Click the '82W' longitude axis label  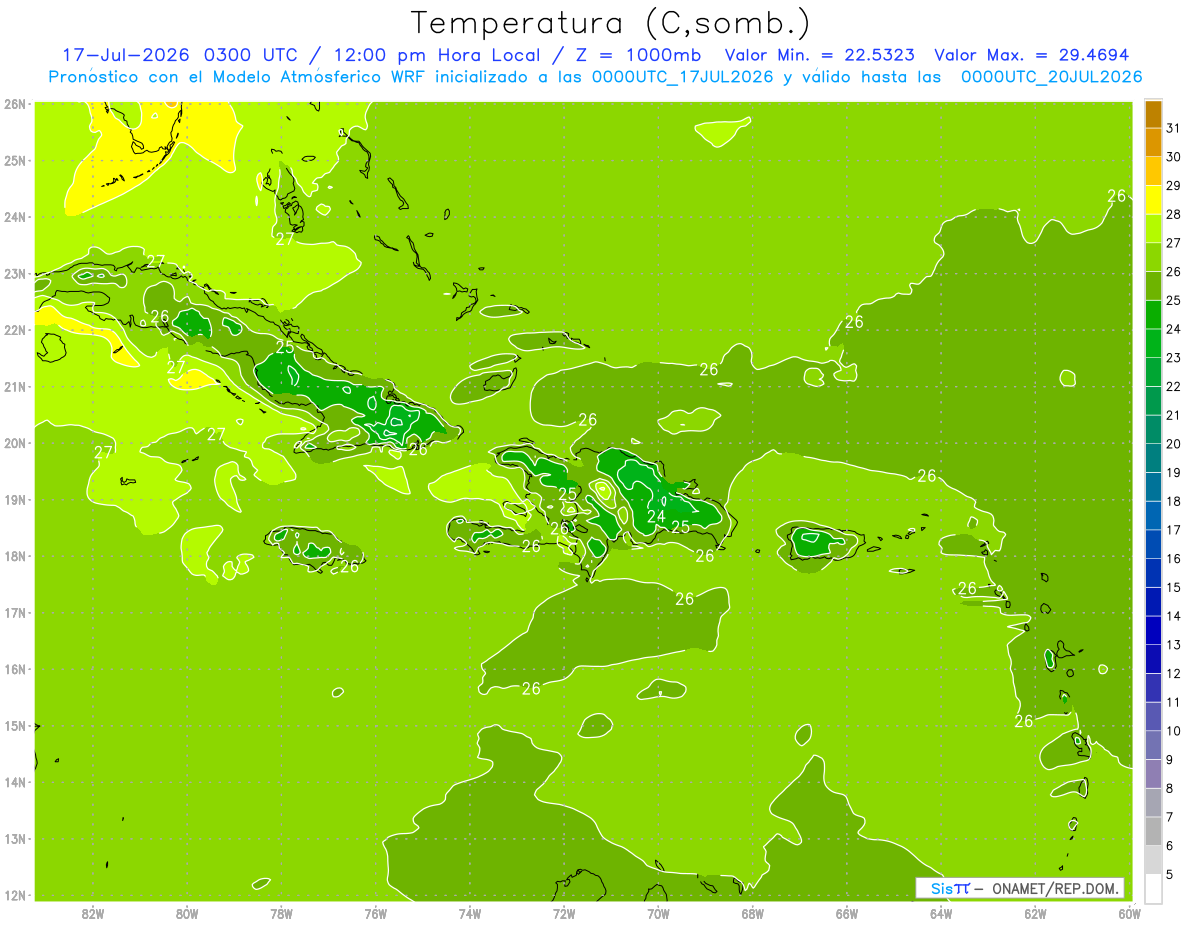coord(93,913)
